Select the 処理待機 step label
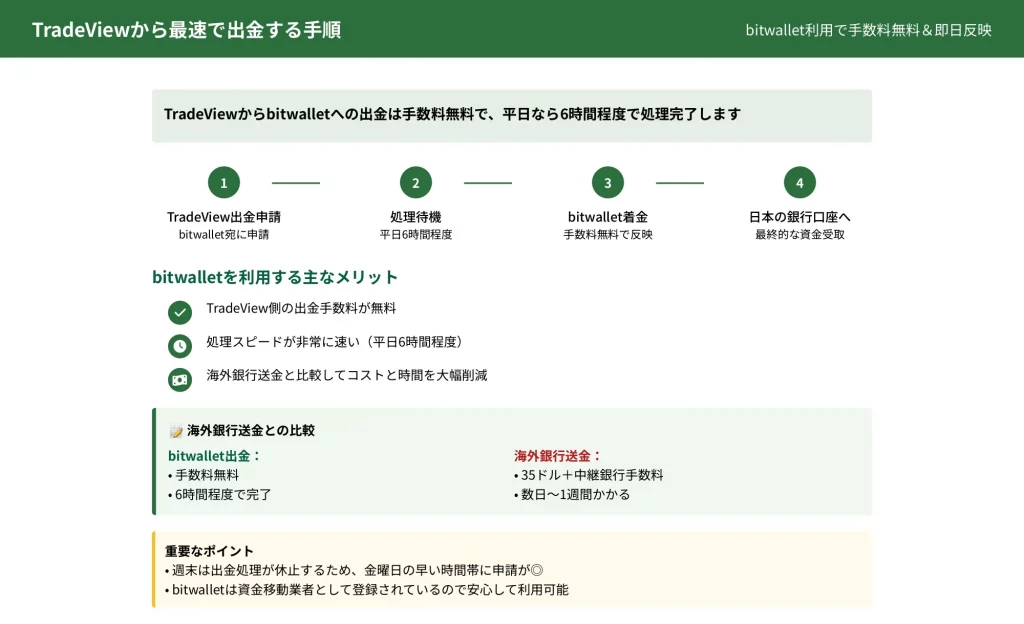The height and width of the screenshot is (624, 1024). [x=416, y=216]
